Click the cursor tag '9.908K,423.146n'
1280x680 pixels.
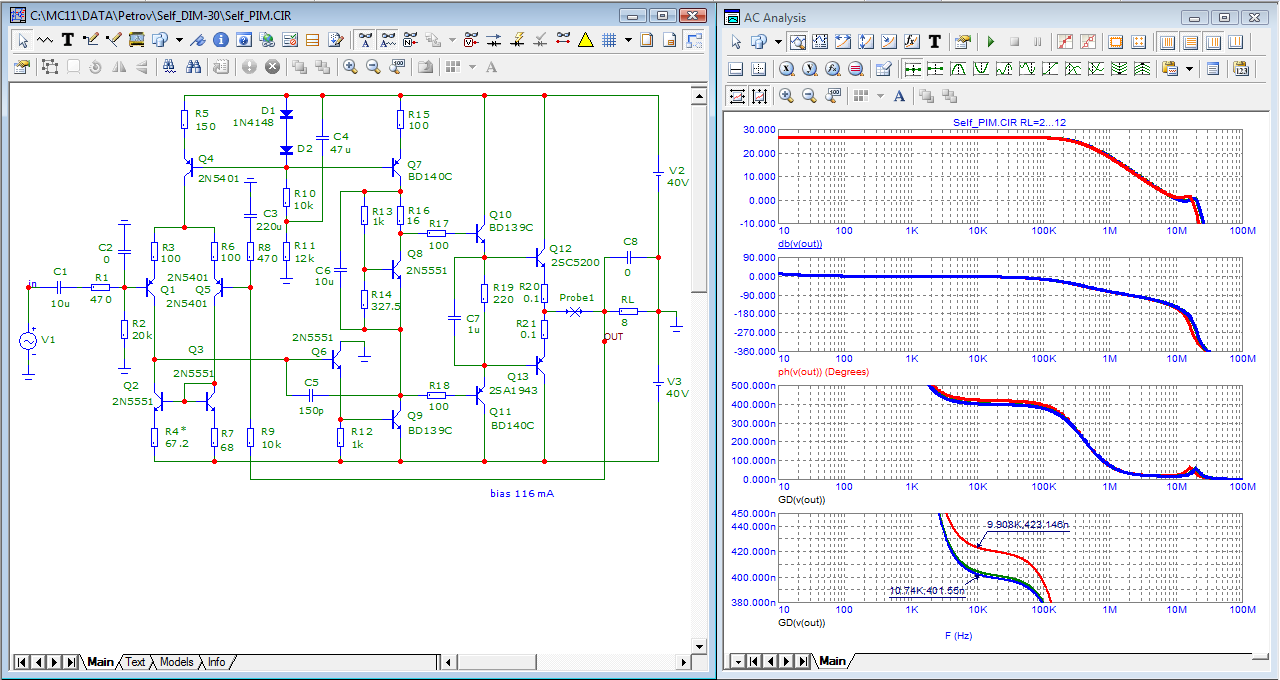point(1027,524)
